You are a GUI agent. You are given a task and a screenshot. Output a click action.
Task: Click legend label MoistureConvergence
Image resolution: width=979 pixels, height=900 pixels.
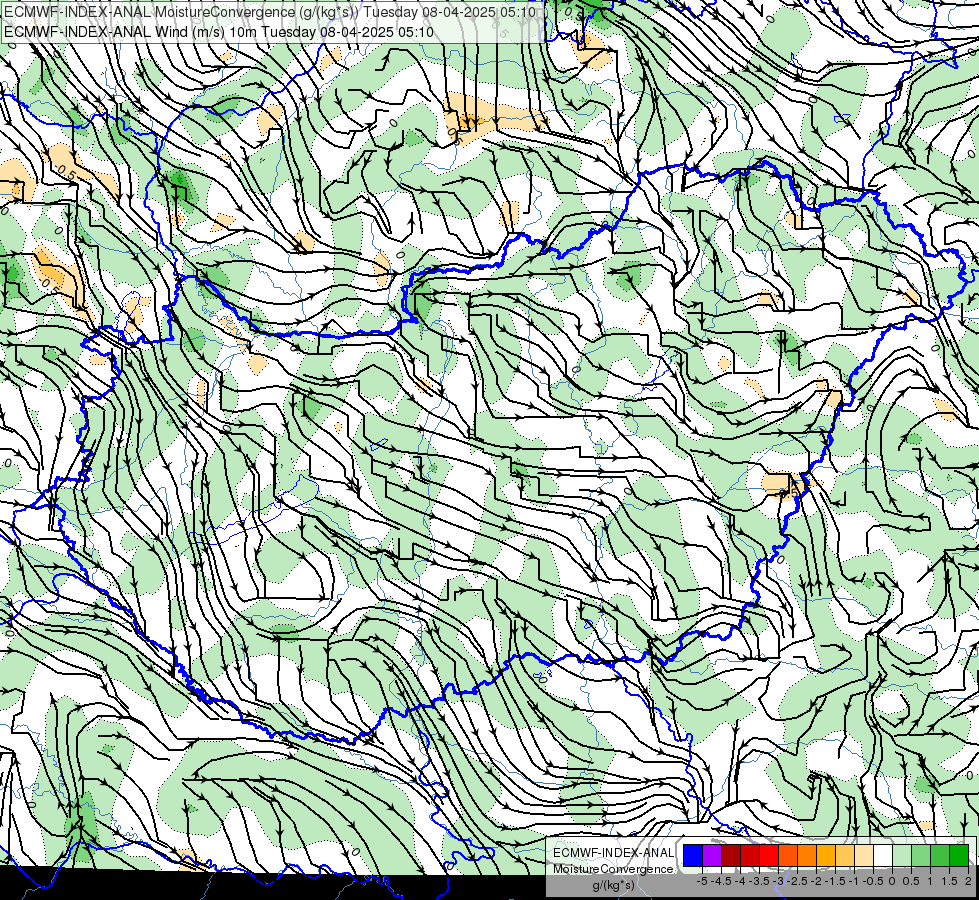point(613,869)
